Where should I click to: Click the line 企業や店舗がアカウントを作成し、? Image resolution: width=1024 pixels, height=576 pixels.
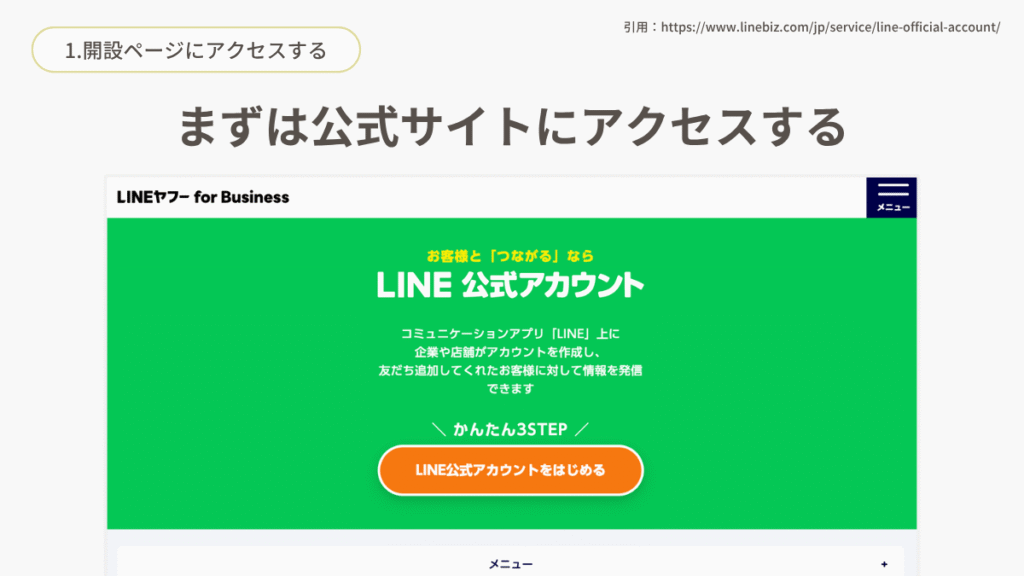[510, 352]
